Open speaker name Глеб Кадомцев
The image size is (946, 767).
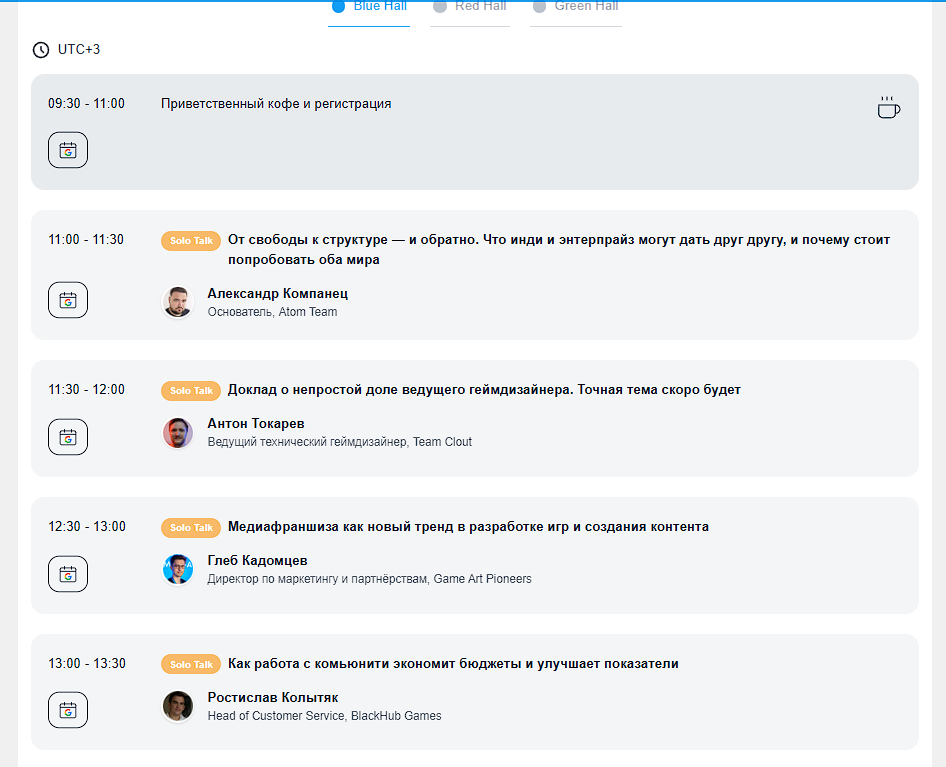tap(258, 561)
